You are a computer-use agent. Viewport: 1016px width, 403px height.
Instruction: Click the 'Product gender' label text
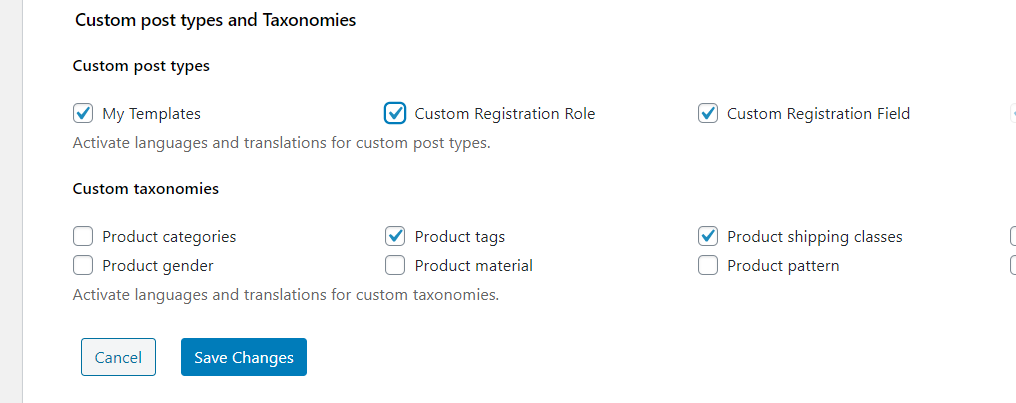click(158, 266)
